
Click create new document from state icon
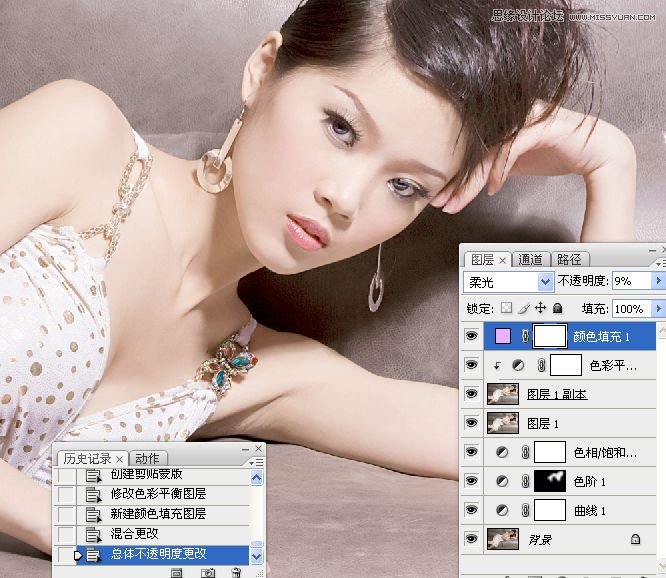coord(177,572)
